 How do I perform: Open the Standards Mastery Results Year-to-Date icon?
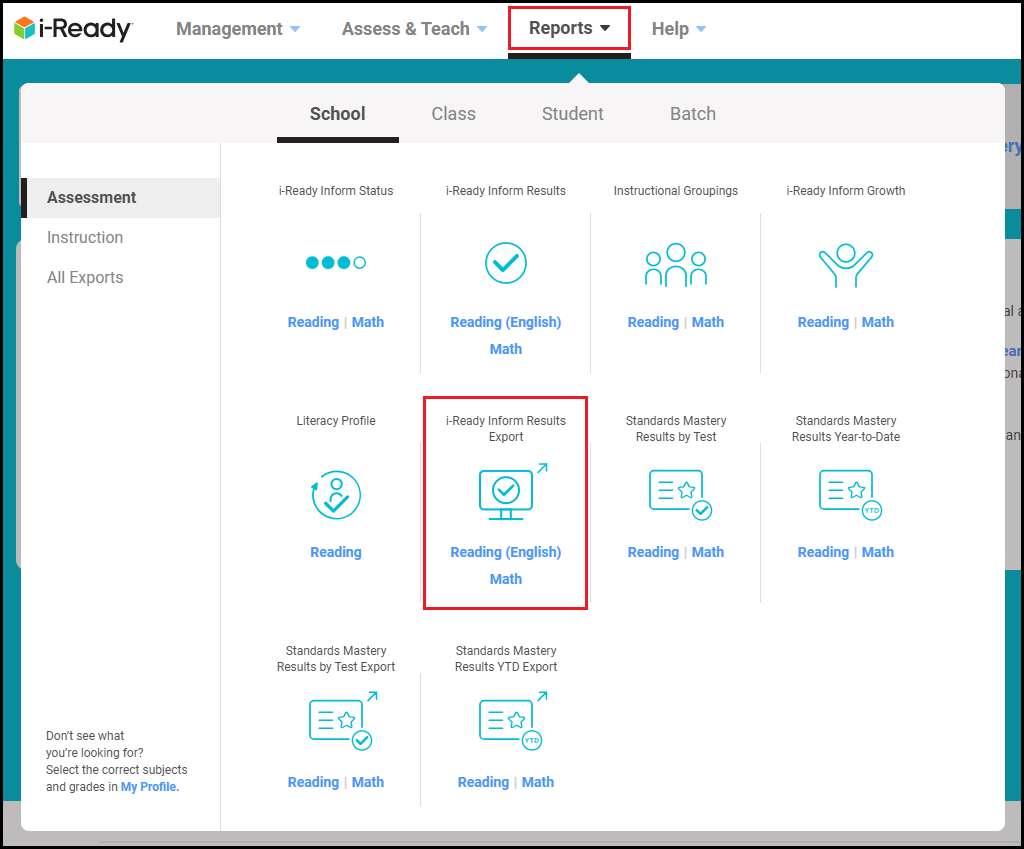point(850,494)
